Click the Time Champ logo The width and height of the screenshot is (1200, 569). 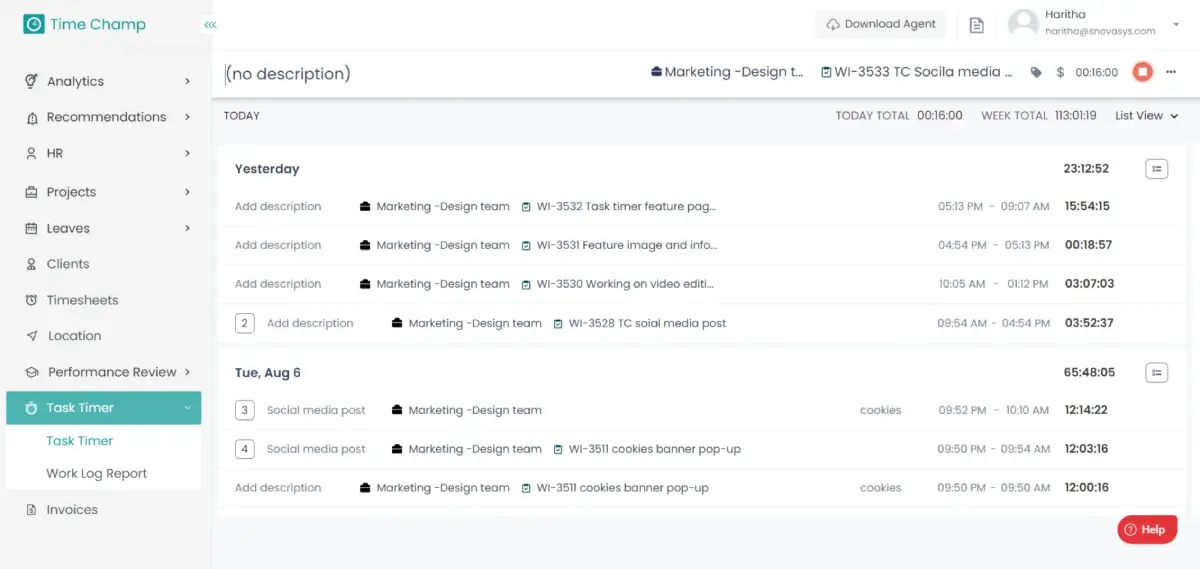pyautogui.click(x=85, y=24)
